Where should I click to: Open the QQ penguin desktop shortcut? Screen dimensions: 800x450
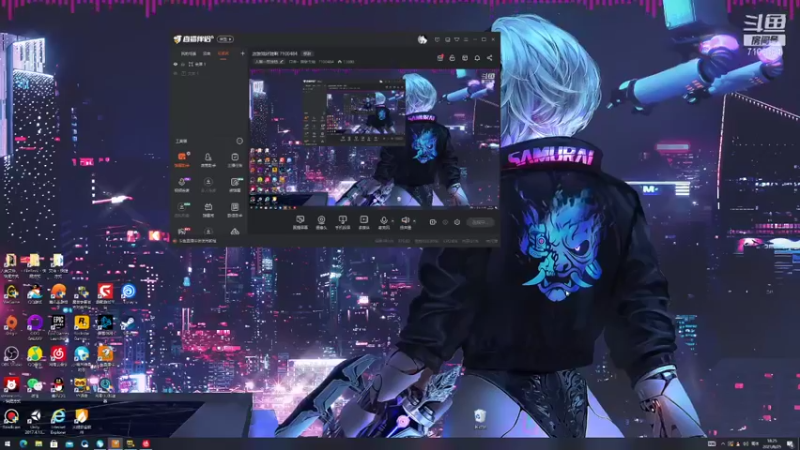pos(58,386)
